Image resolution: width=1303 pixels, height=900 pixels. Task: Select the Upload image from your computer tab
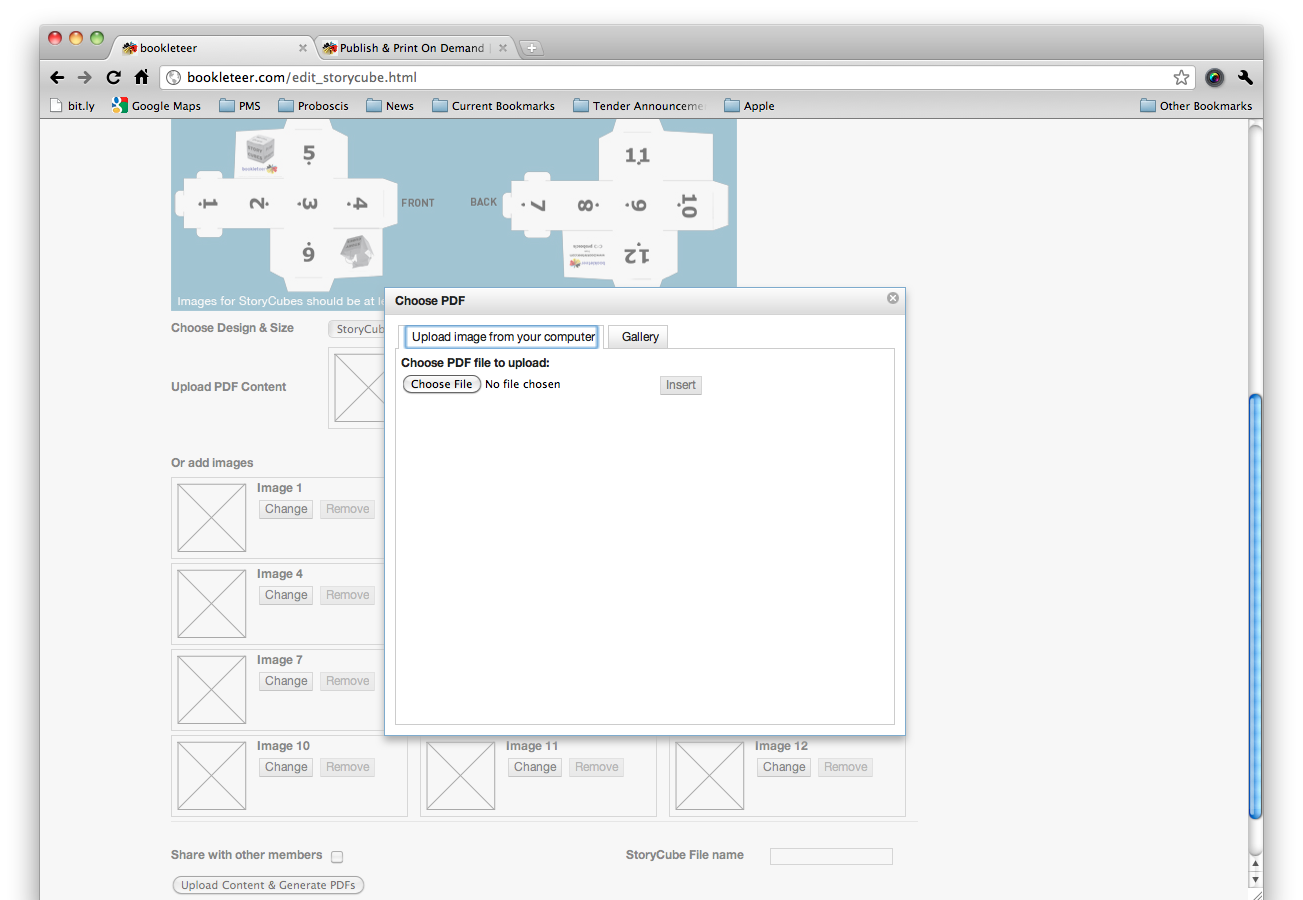(x=503, y=337)
